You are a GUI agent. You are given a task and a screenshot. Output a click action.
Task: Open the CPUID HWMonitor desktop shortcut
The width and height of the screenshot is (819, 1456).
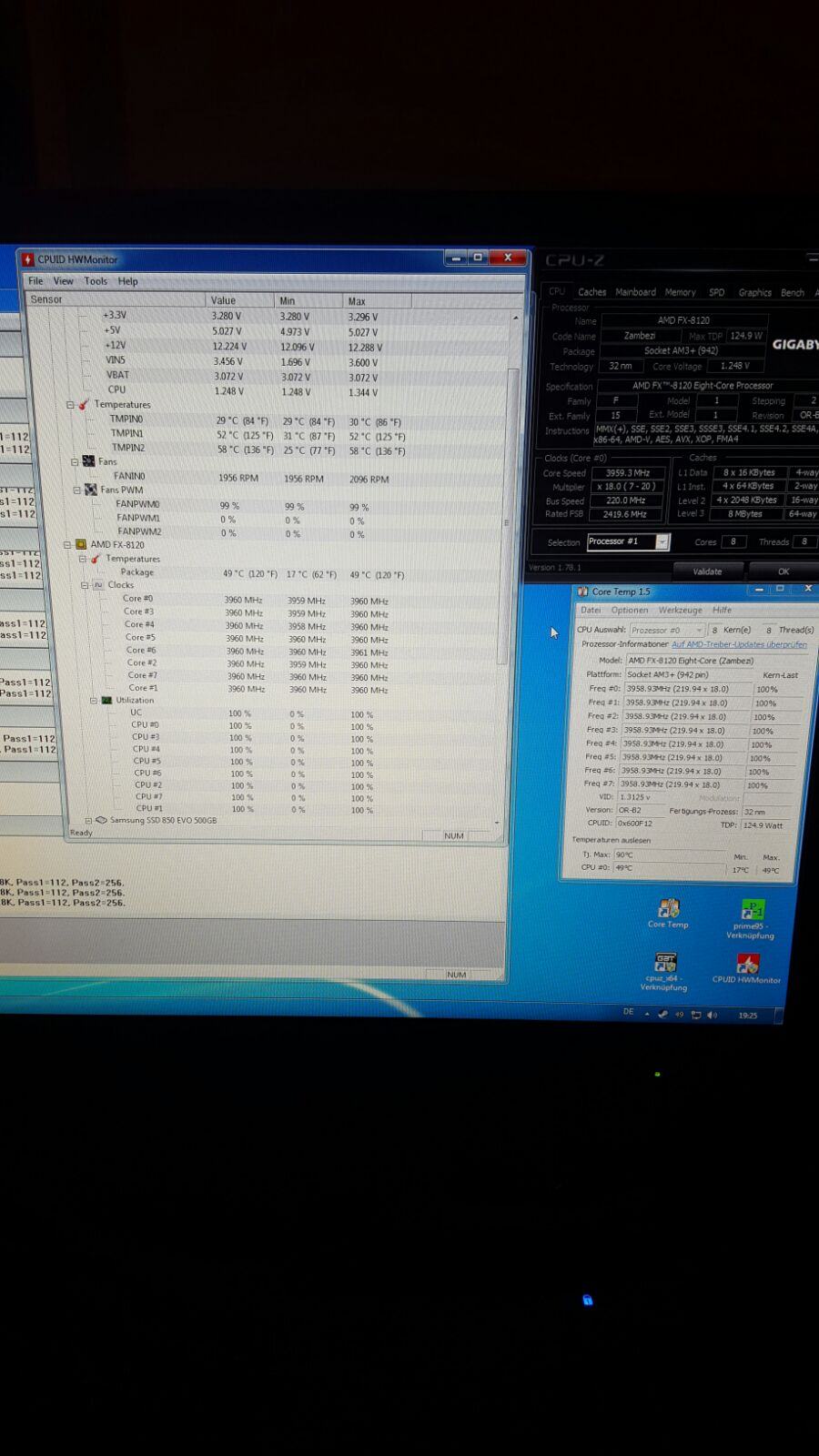pos(746,969)
